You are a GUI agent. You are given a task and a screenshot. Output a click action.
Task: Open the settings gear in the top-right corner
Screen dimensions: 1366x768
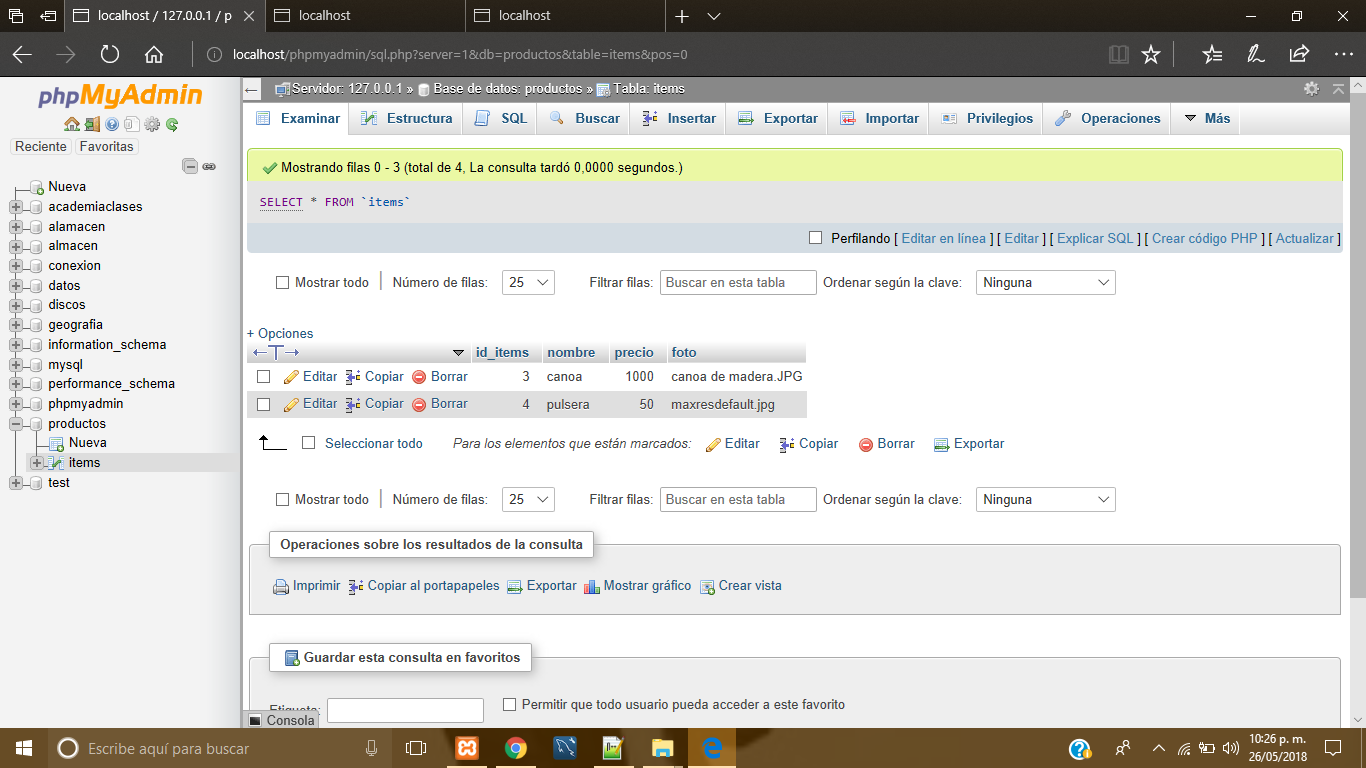tap(1311, 89)
